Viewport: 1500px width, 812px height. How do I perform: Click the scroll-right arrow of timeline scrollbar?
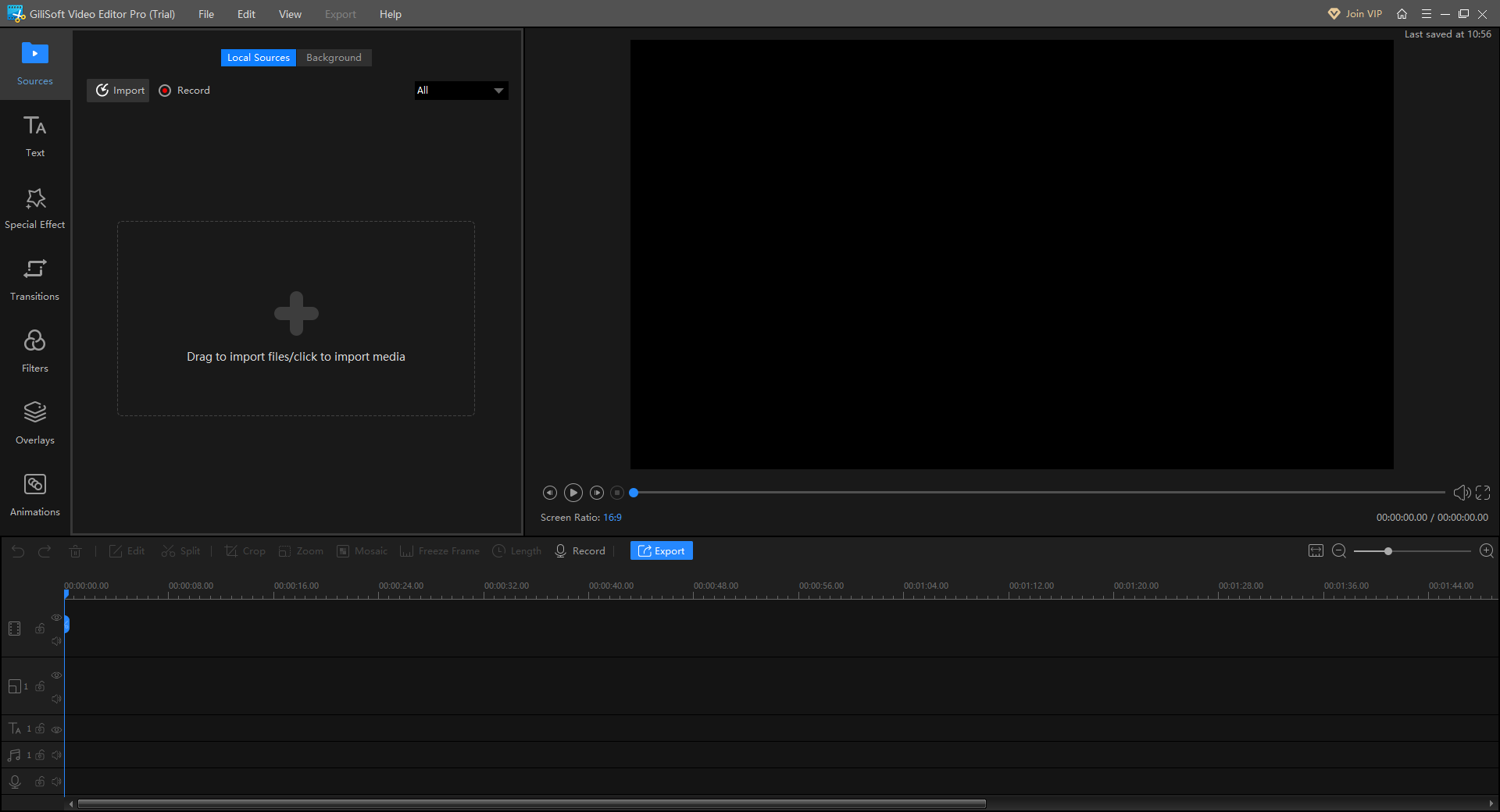pos(1491,803)
